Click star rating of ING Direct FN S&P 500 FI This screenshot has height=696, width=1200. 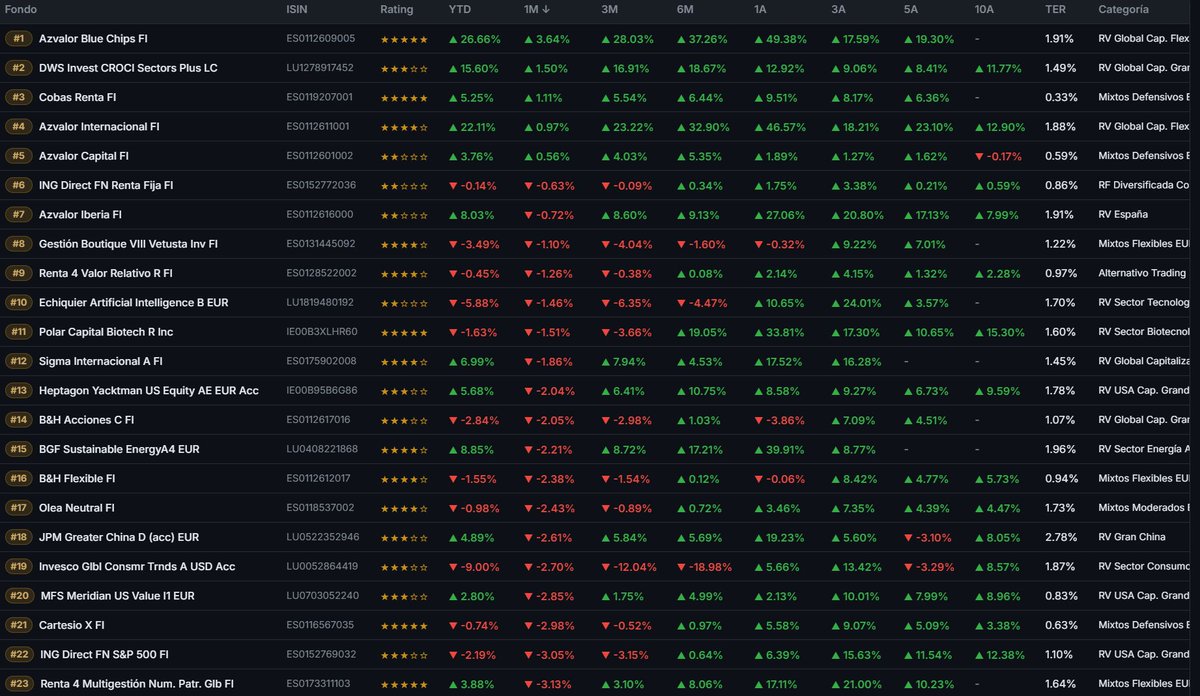point(404,655)
